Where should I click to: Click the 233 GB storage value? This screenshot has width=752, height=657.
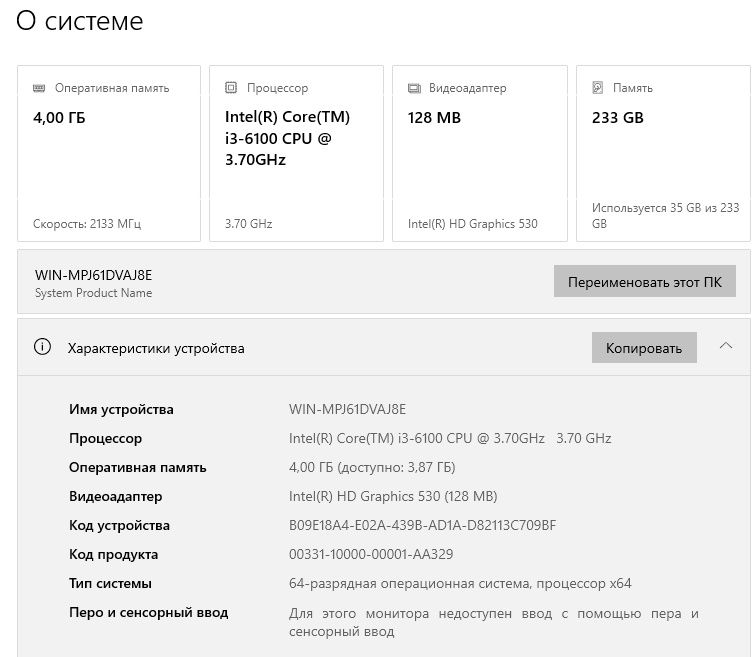(617, 117)
